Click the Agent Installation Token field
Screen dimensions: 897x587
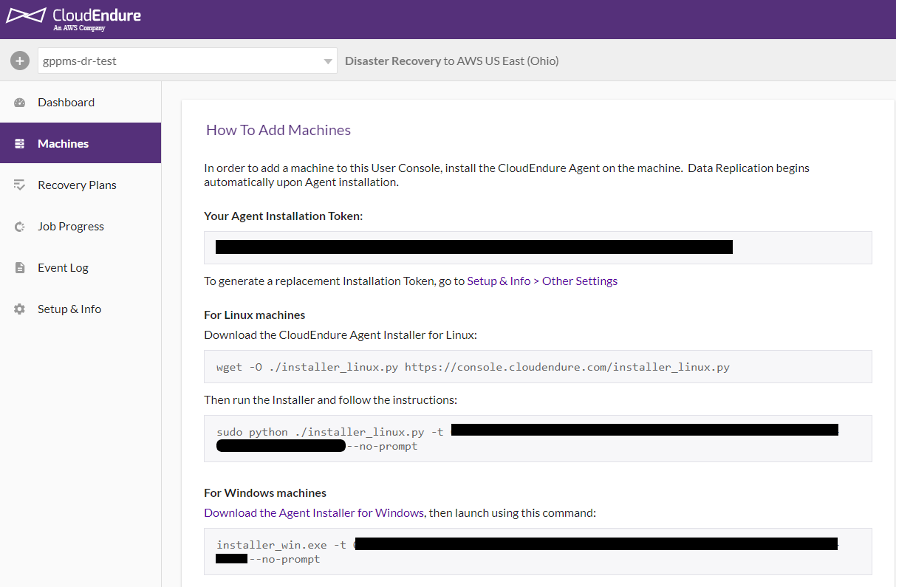click(538, 247)
